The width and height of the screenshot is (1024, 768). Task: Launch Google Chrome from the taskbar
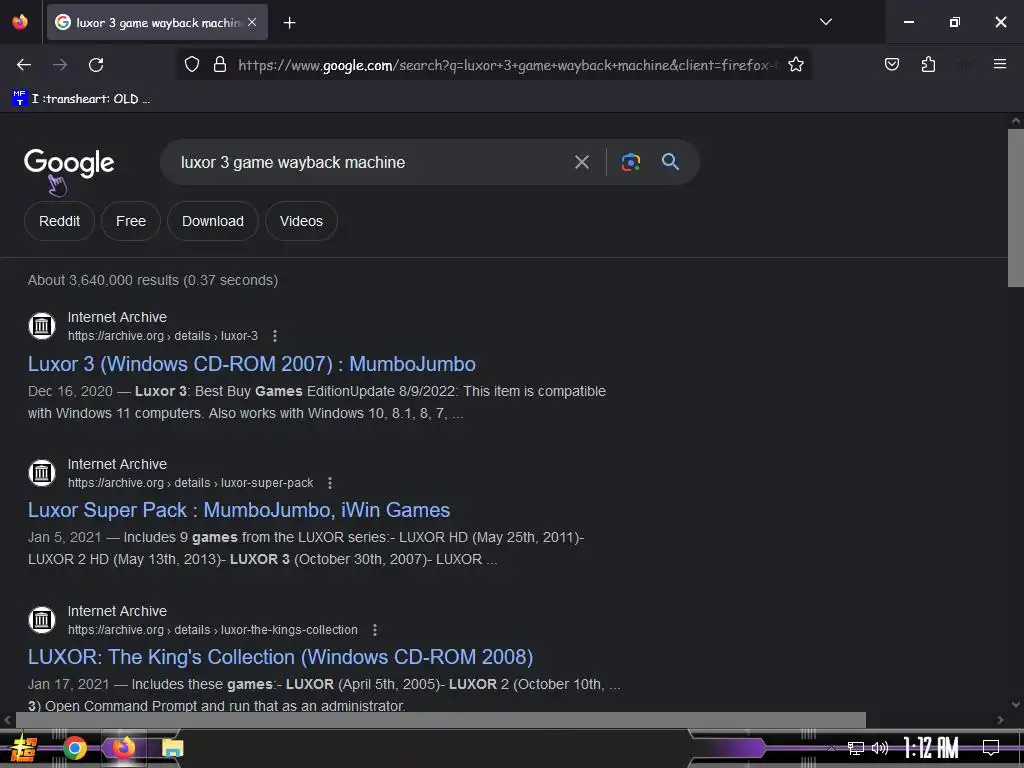coord(75,748)
